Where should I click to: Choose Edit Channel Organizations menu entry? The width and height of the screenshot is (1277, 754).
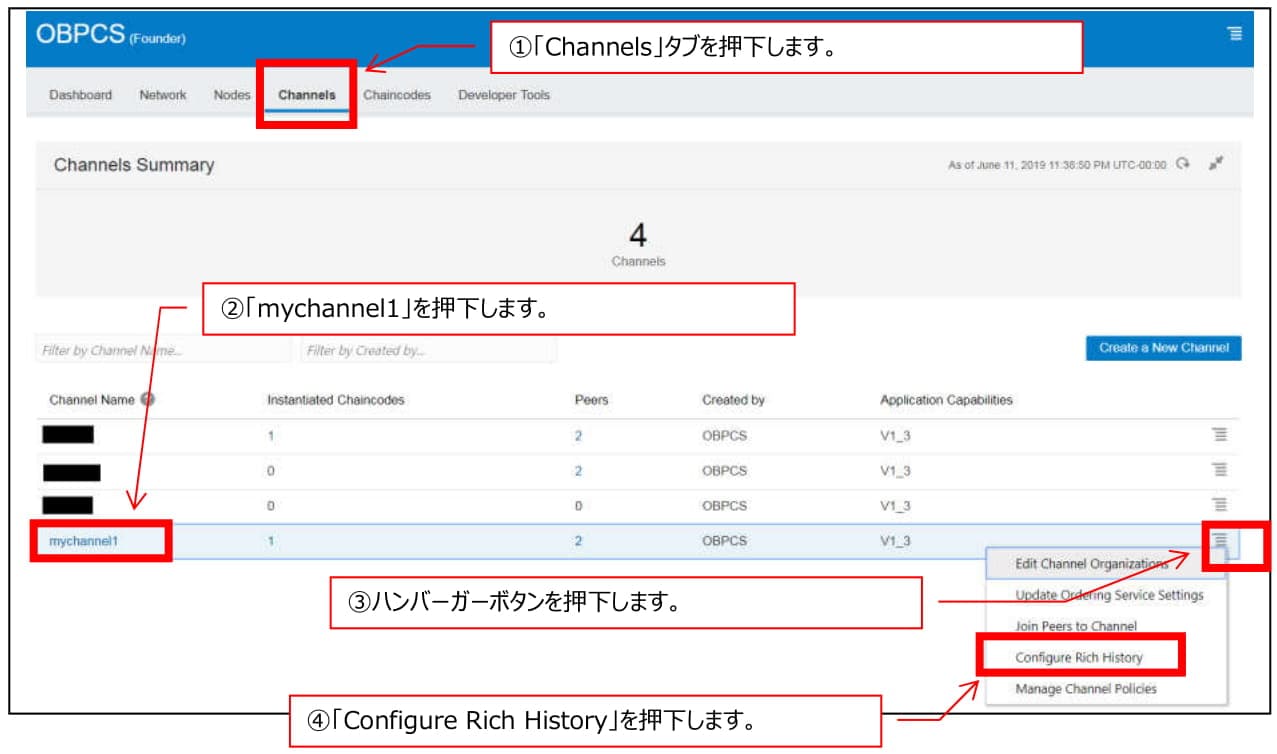click(1105, 564)
